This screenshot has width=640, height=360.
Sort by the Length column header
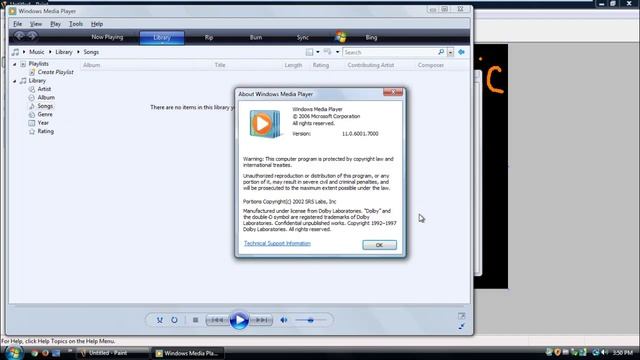pyautogui.click(x=293, y=65)
